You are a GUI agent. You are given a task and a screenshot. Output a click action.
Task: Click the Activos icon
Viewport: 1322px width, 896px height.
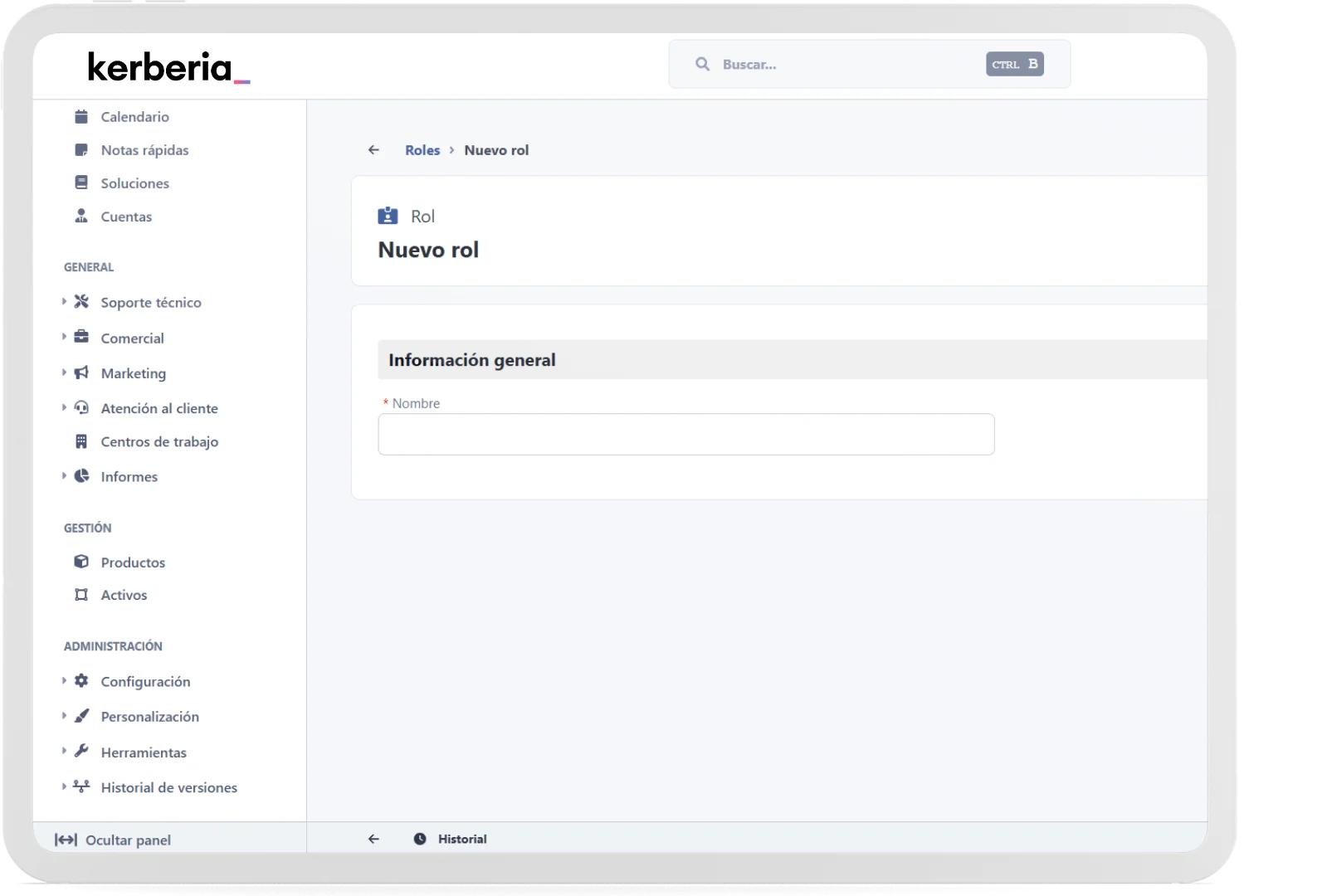[81, 595]
